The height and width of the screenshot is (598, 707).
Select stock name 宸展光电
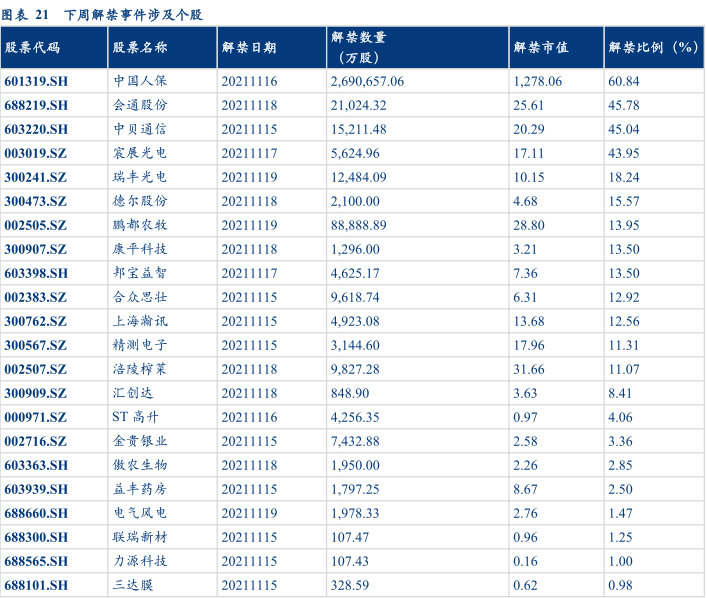coord(140,153)
